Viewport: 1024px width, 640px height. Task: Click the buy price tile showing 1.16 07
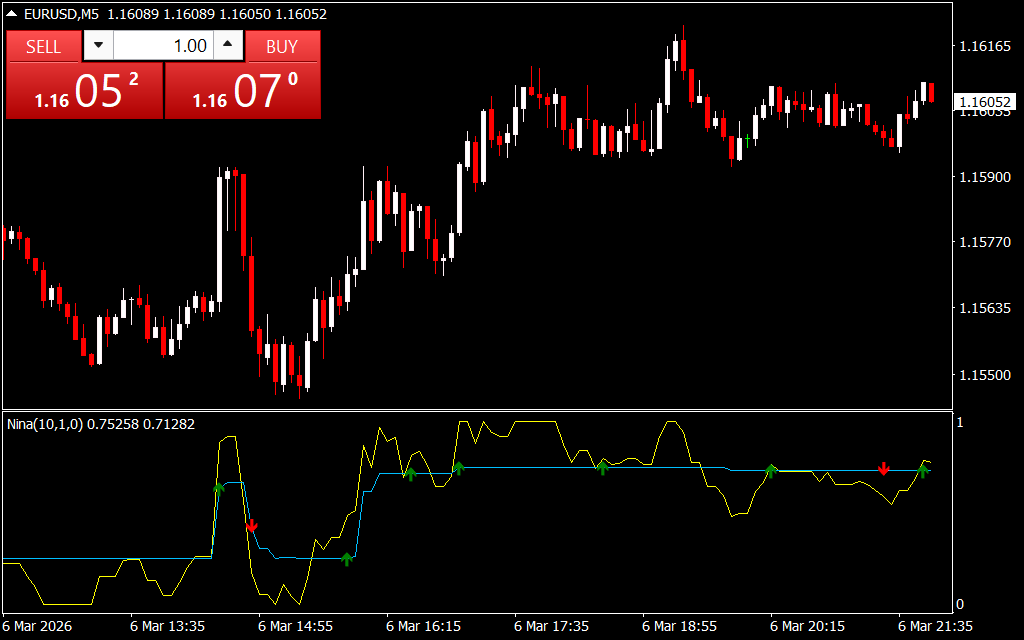pyautogui.click(x=243, y=92)
